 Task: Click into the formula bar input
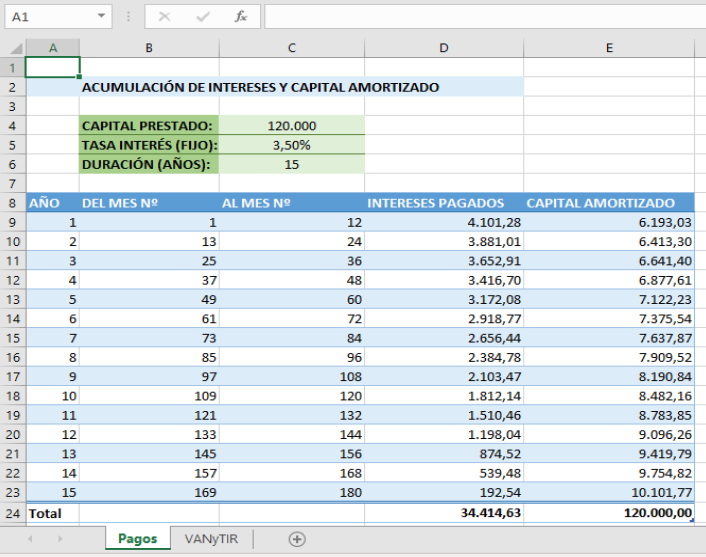[485, 17]
